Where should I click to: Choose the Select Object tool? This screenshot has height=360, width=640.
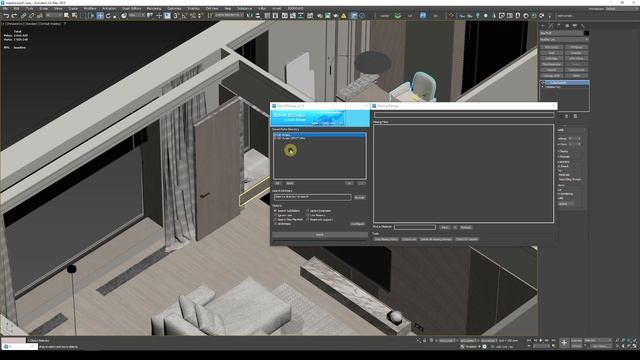66,16
